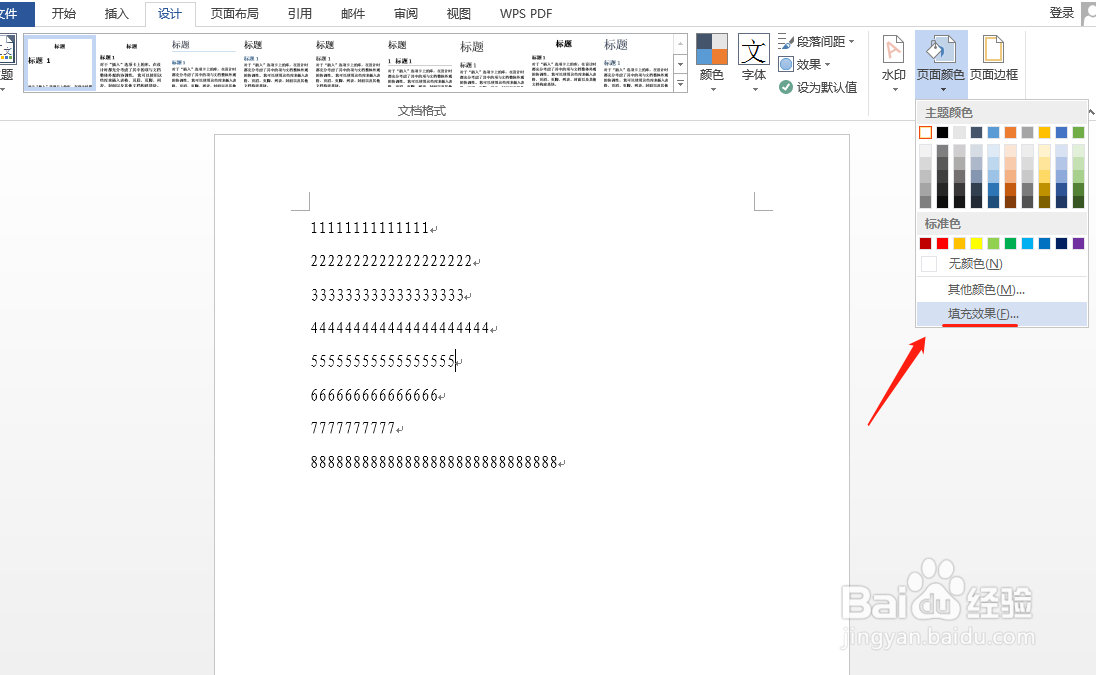The image size is (1096, 675).
Task: Pick light blue standard color swatch
Action: [x=1028, y=243]
